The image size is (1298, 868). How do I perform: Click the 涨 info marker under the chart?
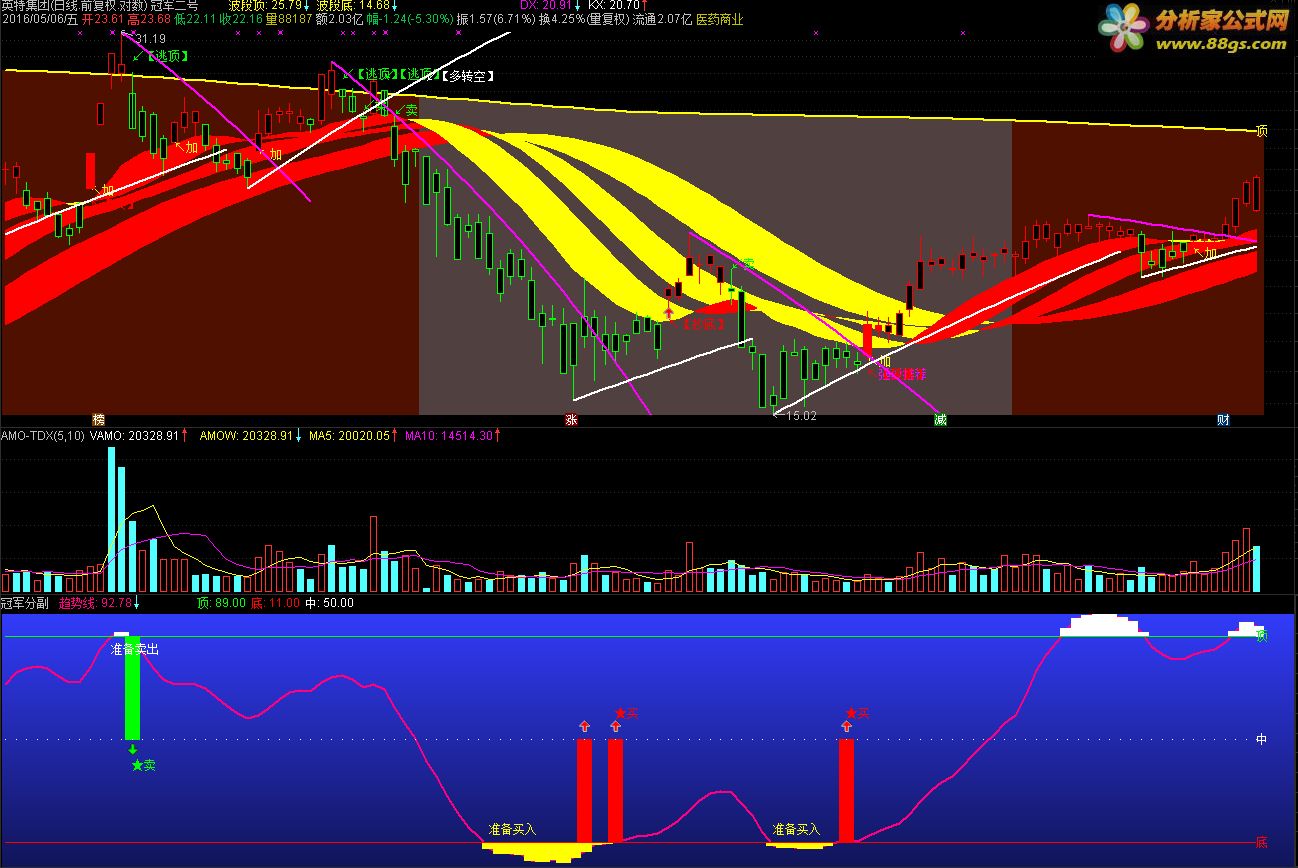point(571,420)
